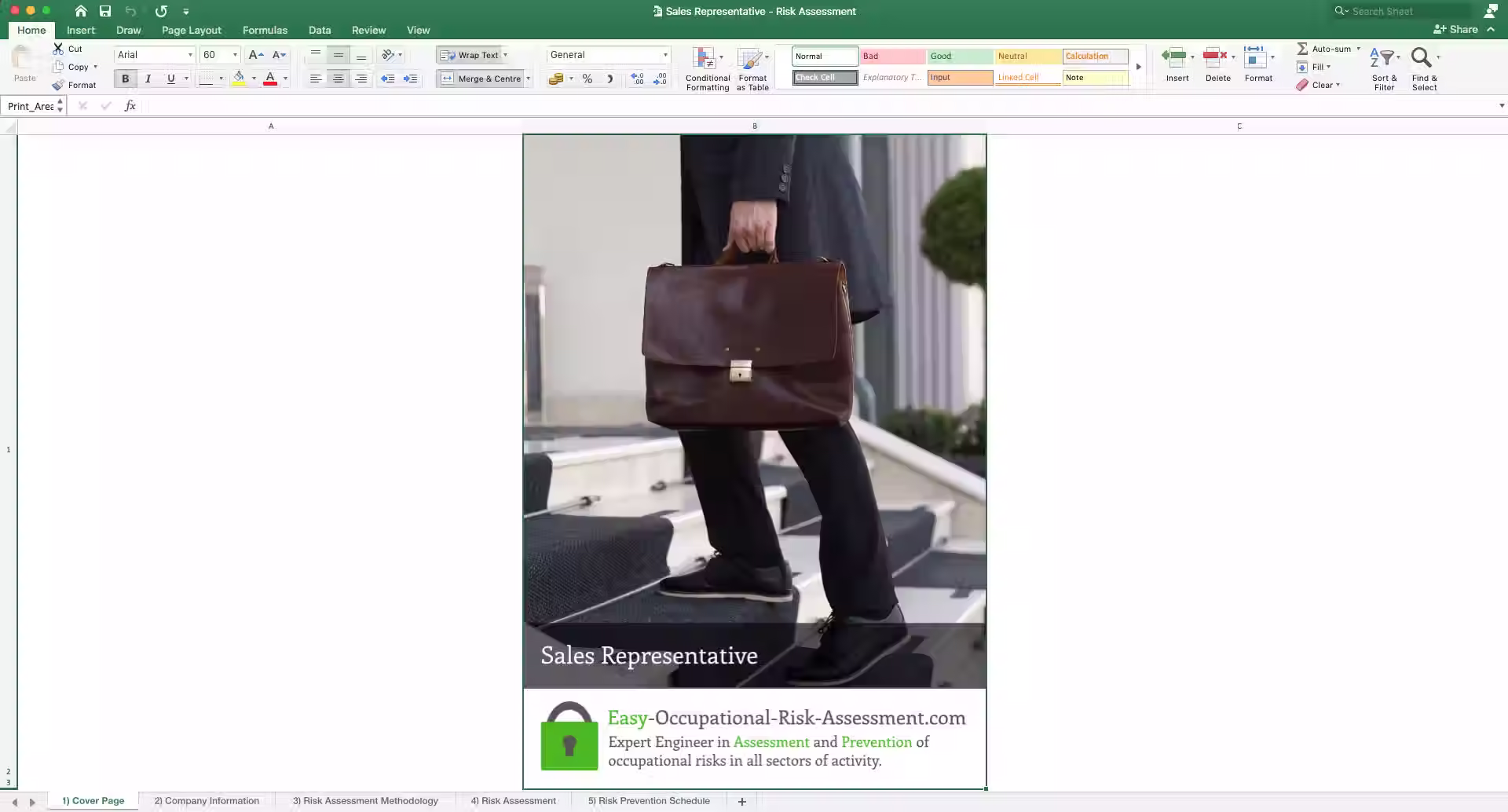Open the Sort & Filter tool

pyautogui.click(x=1383, y=67)
